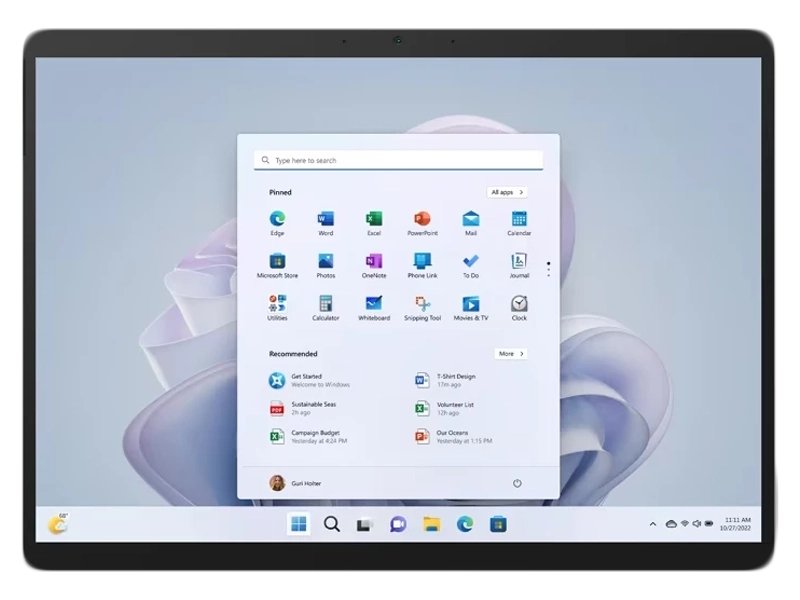
Task: Open Campaign Budget spreadsheet
Action: tap(308, 436)
